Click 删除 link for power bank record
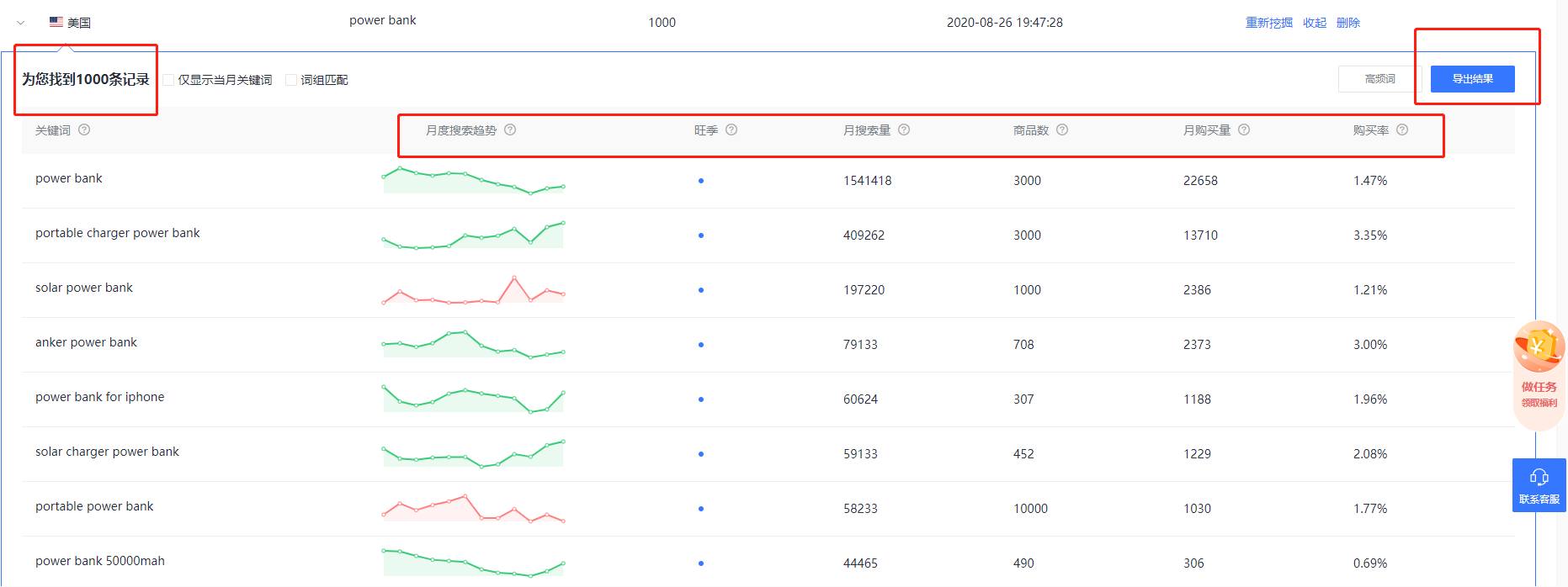Screen dimensions: 1568x587 pos(1348,23)
